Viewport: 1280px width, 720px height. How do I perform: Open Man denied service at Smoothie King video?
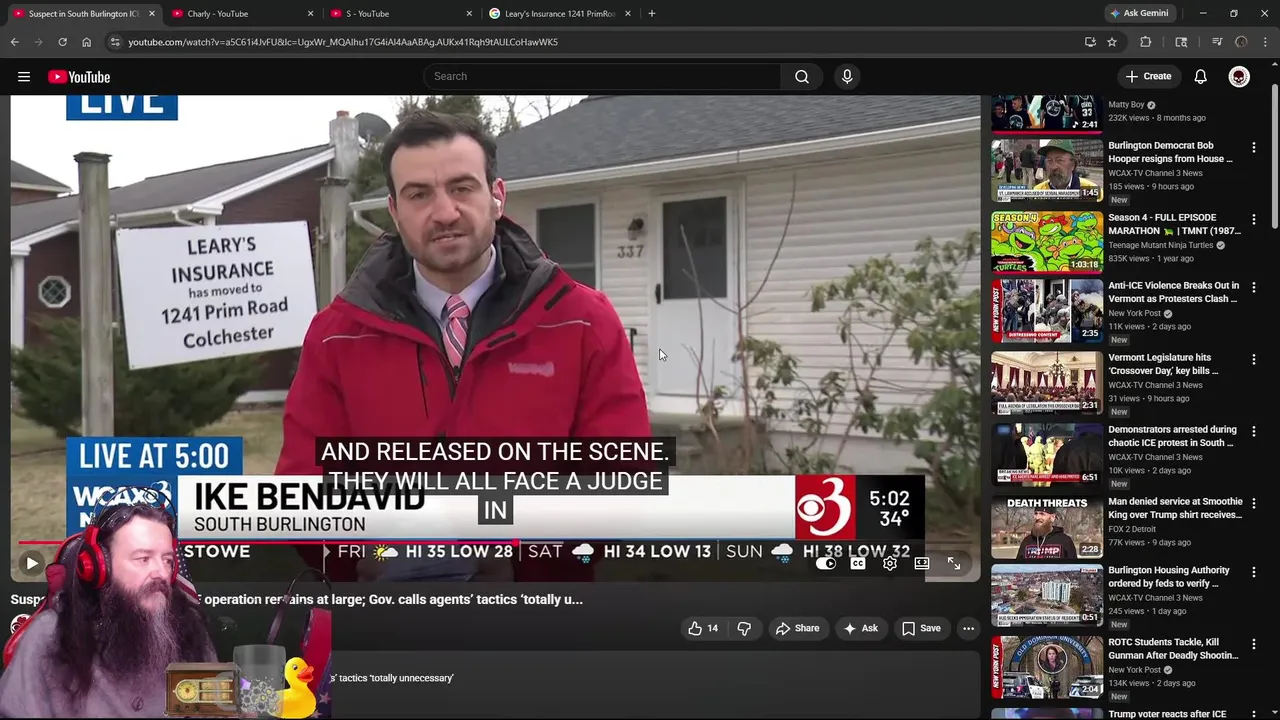click(1175, 508)
